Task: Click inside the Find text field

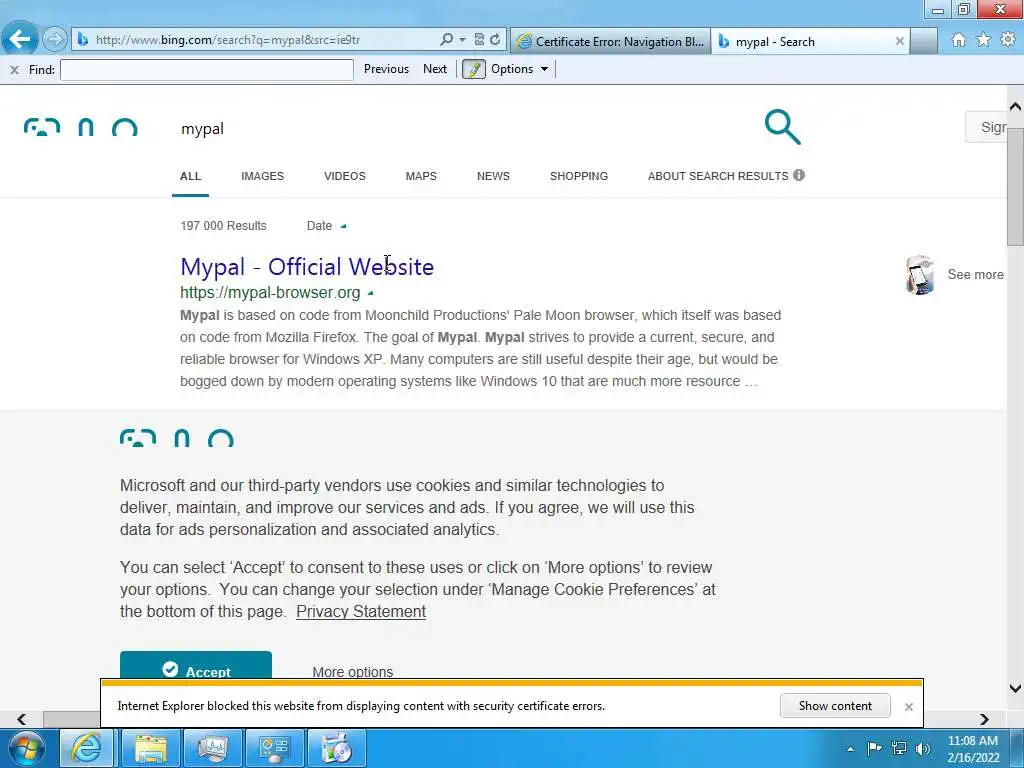Action: click(x=206, y=69)
